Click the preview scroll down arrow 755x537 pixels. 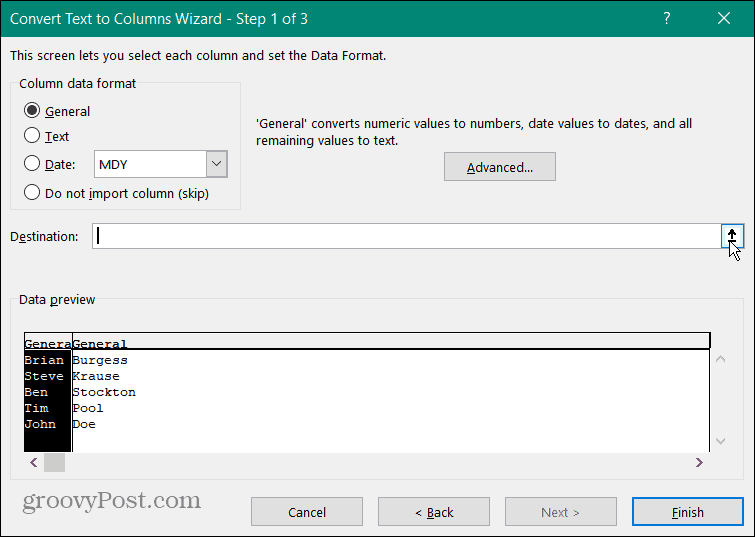(x=721, y=441)
